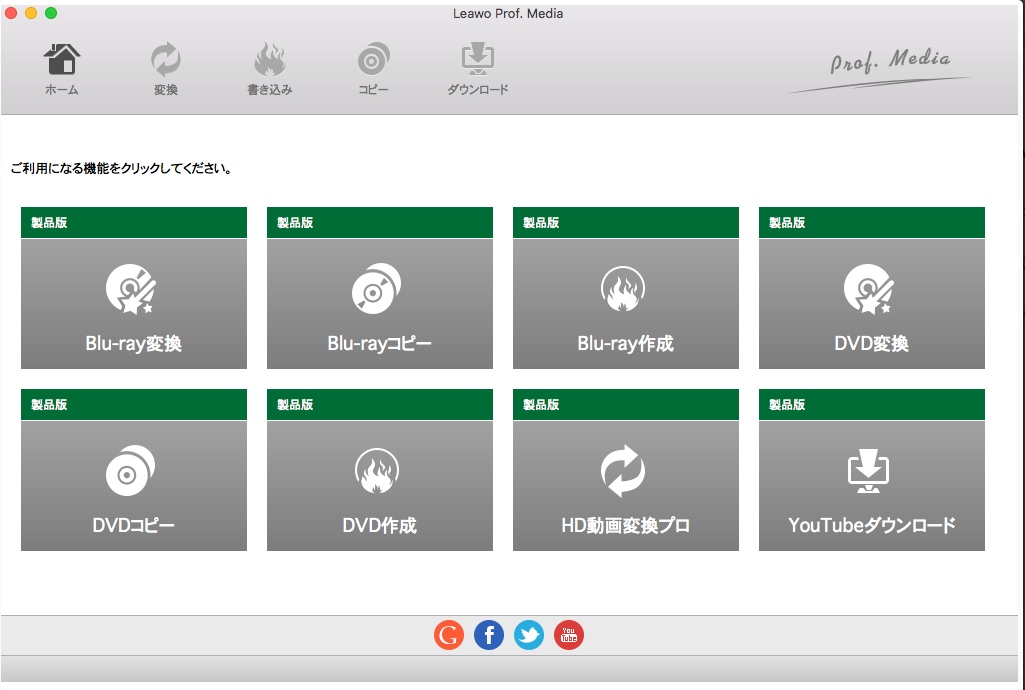Click 製品版 header above HD動画変換プロ

[x=626, y=404]
